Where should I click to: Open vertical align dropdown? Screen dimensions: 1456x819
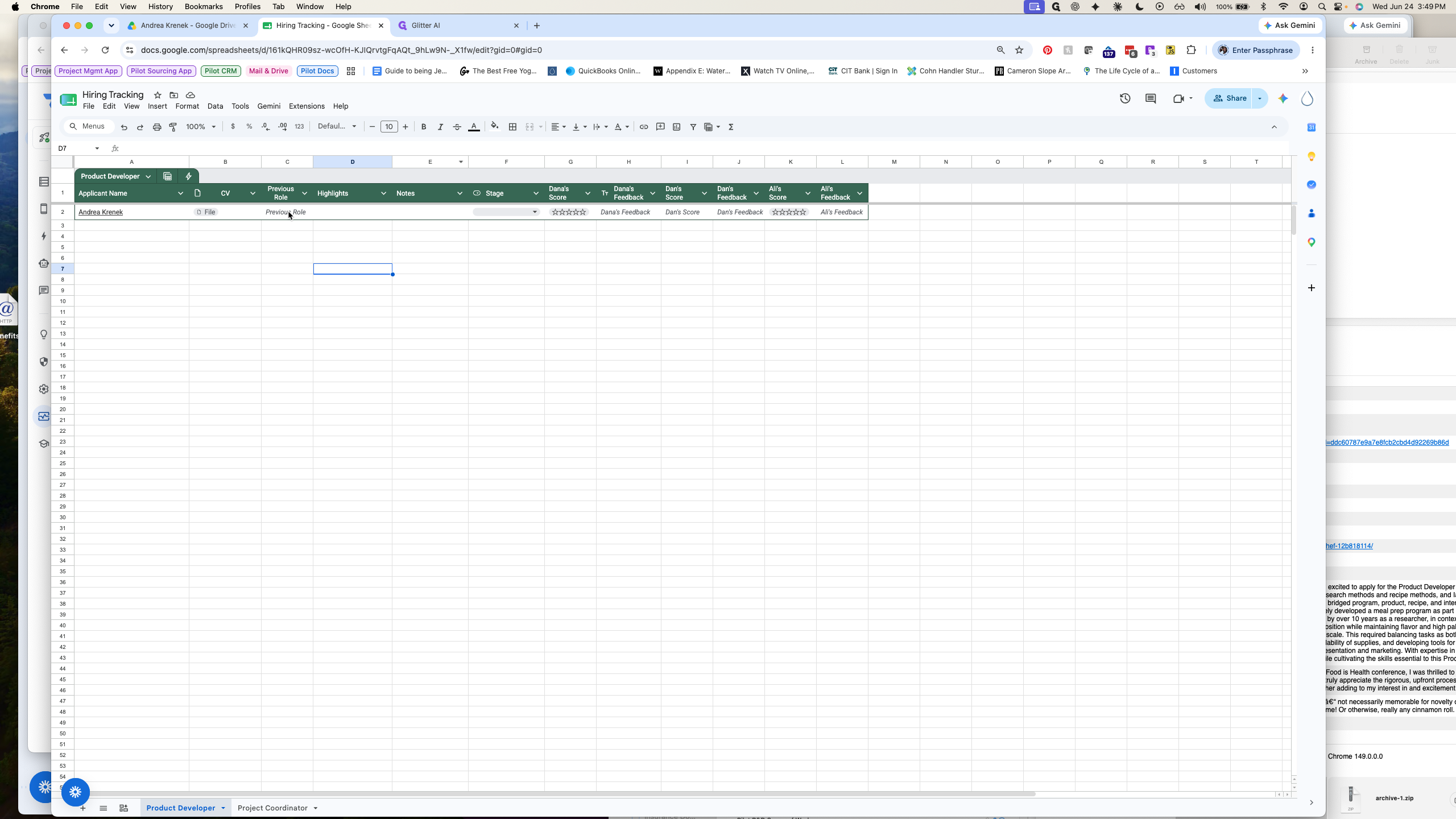(x=580, y=127)
